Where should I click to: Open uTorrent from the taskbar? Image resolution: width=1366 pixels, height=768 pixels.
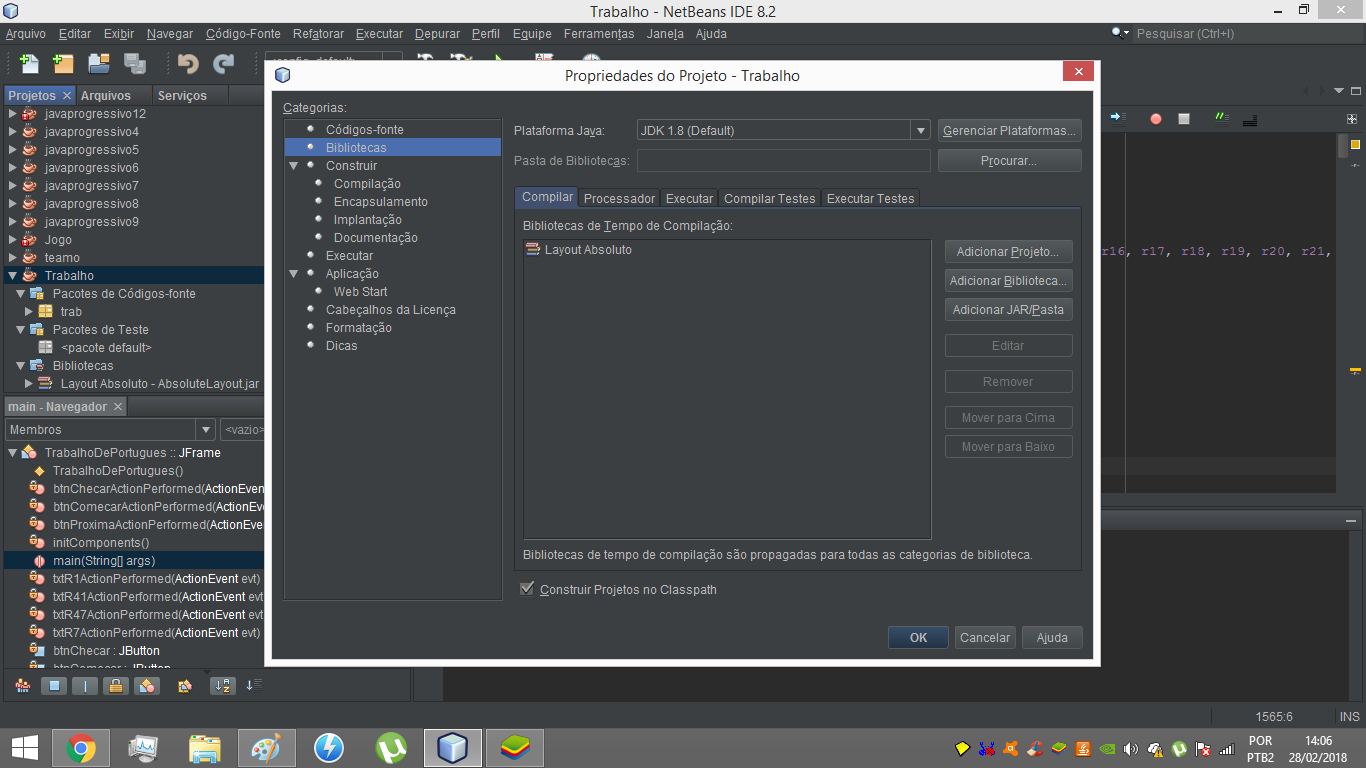(391, 748)
